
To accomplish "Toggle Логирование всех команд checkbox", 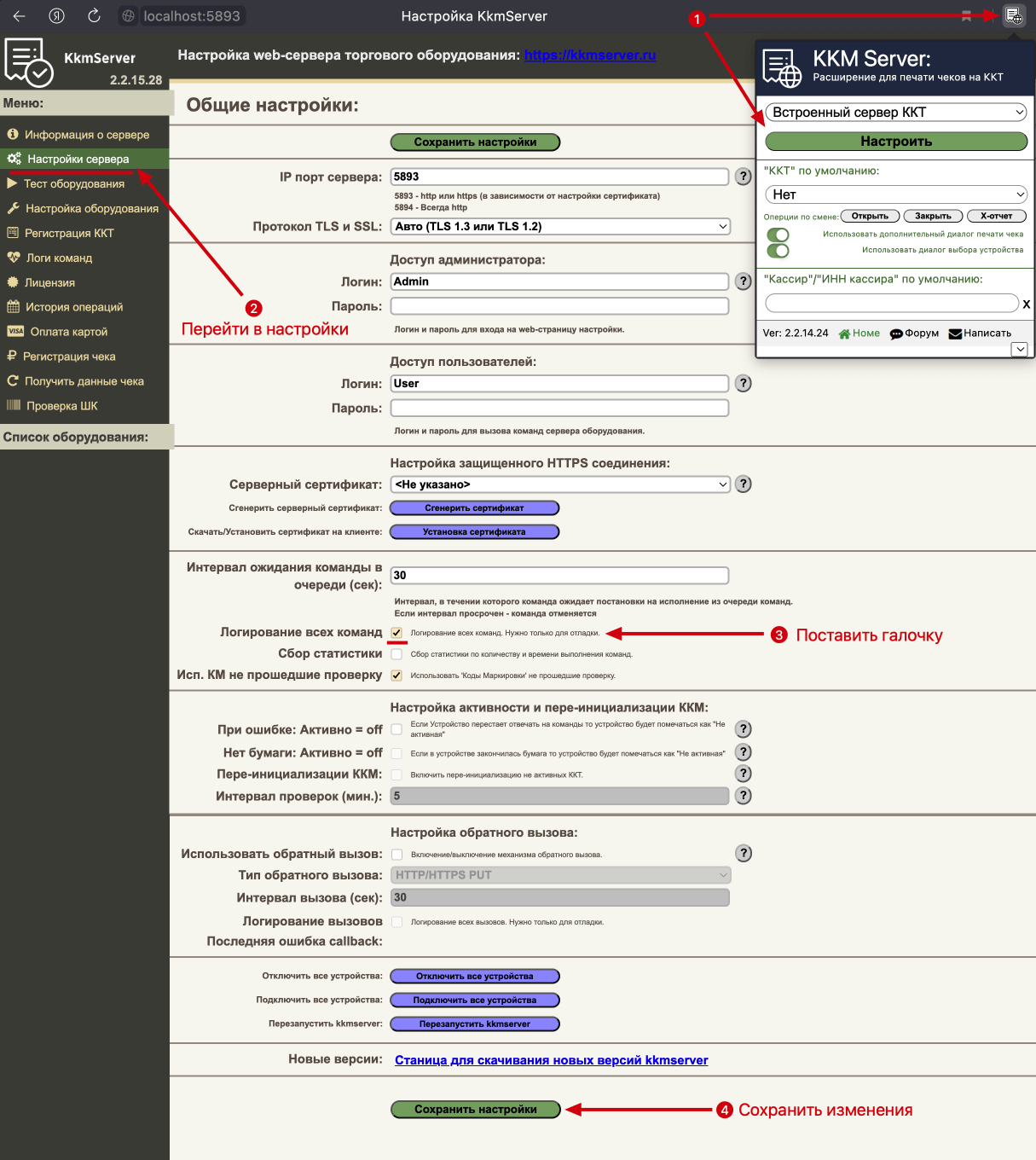I will click(396, 633).
